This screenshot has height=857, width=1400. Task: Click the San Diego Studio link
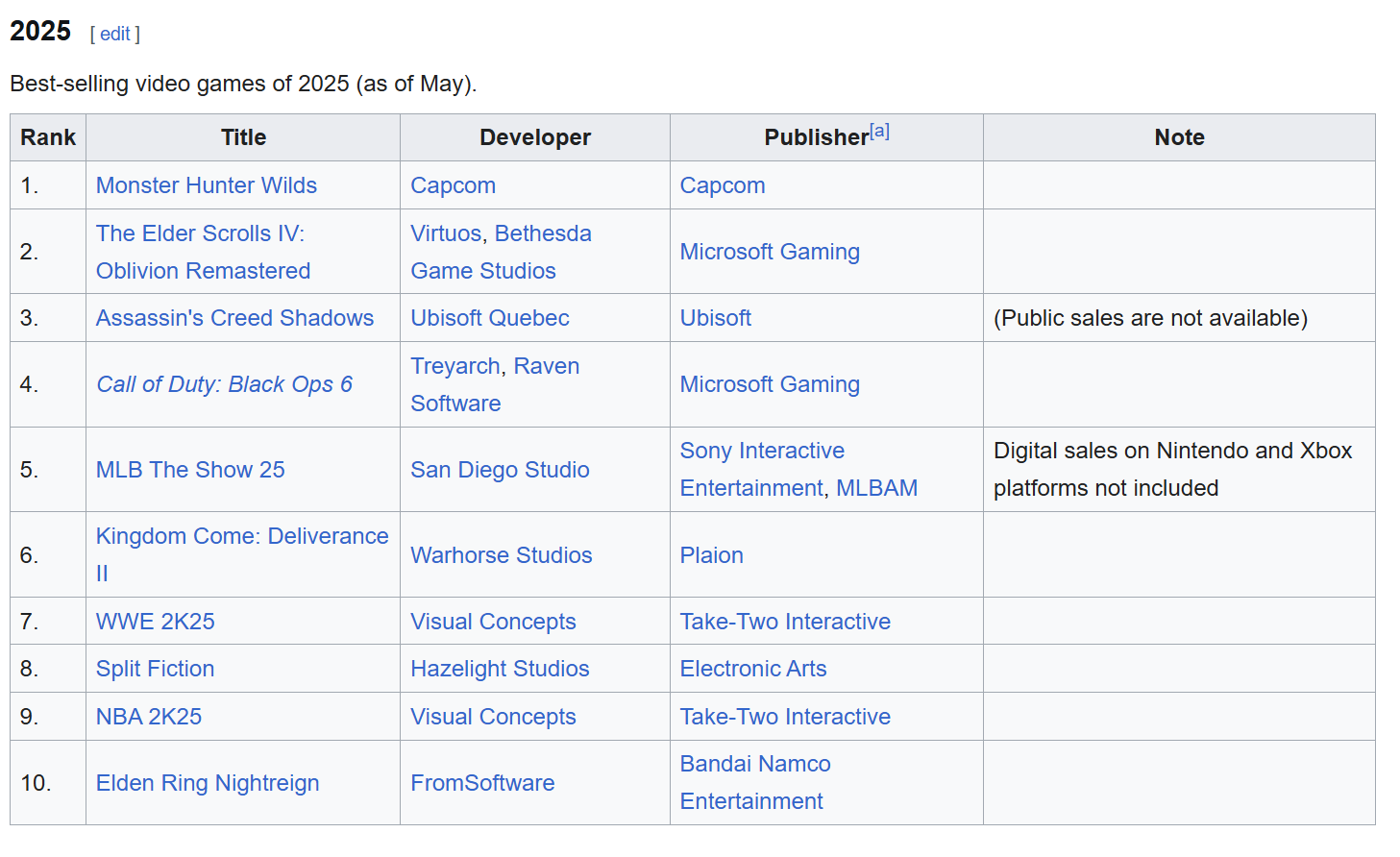point(500,470)
